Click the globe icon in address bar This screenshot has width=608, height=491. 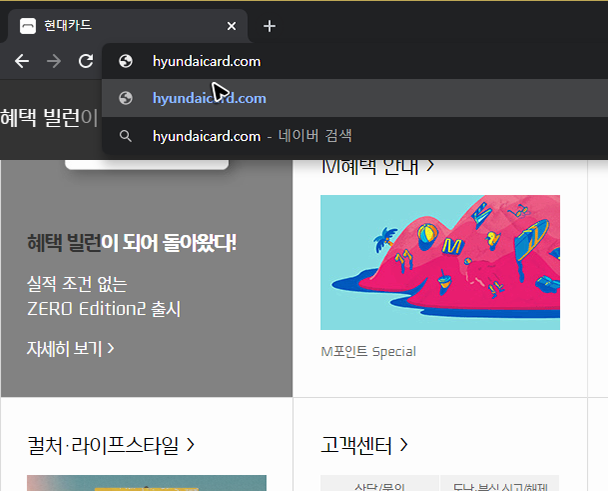[x=126, y=61]
